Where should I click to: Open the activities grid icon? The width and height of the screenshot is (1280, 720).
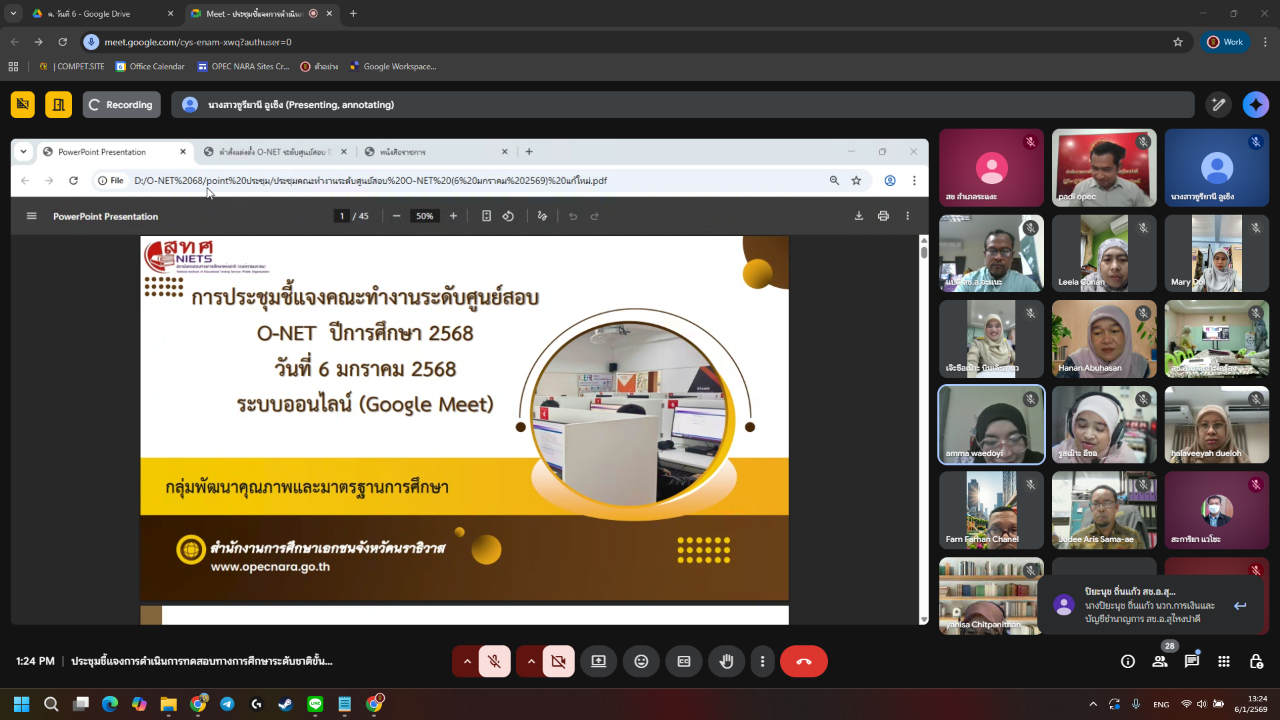1224,661
